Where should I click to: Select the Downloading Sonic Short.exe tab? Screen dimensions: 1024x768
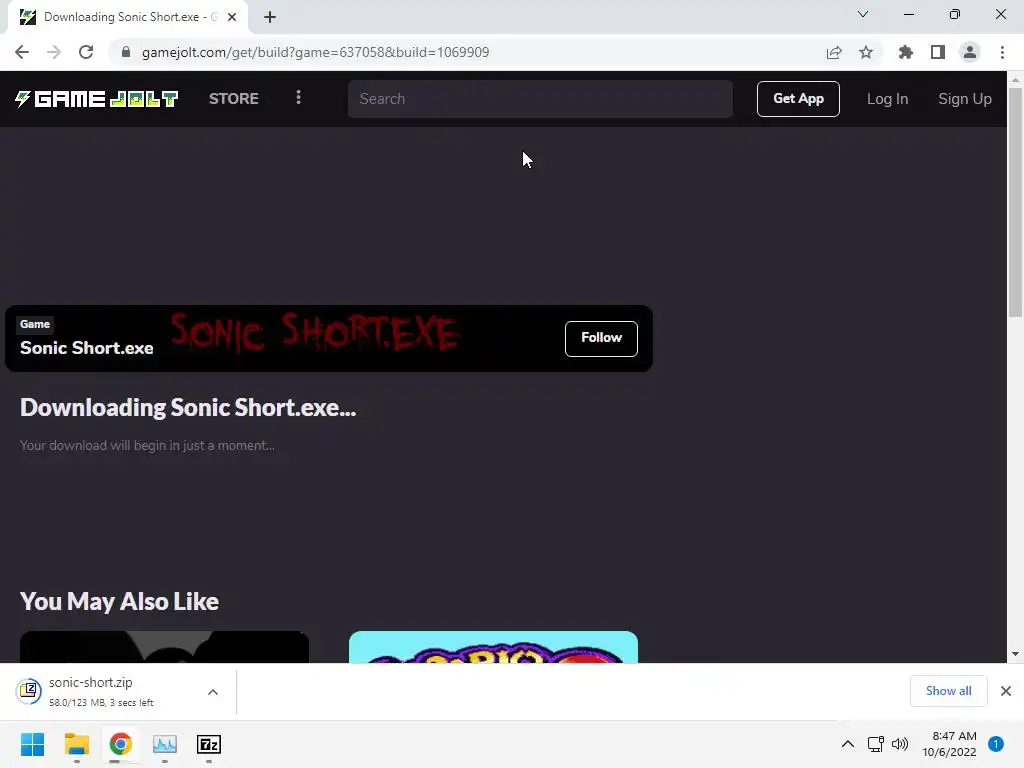click(127, 17)
